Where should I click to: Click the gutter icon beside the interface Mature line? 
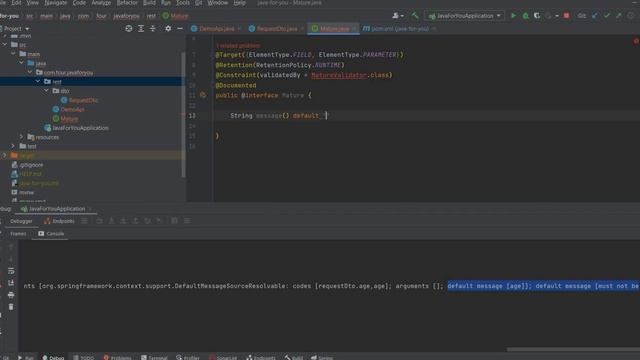point(203,95)
